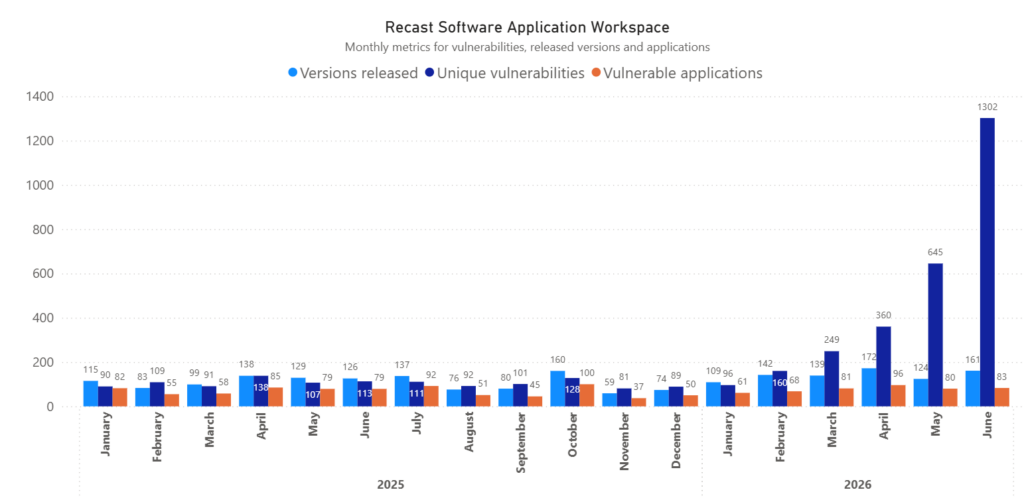Click the June 2026 versions released bar (161)

point(972,388)
